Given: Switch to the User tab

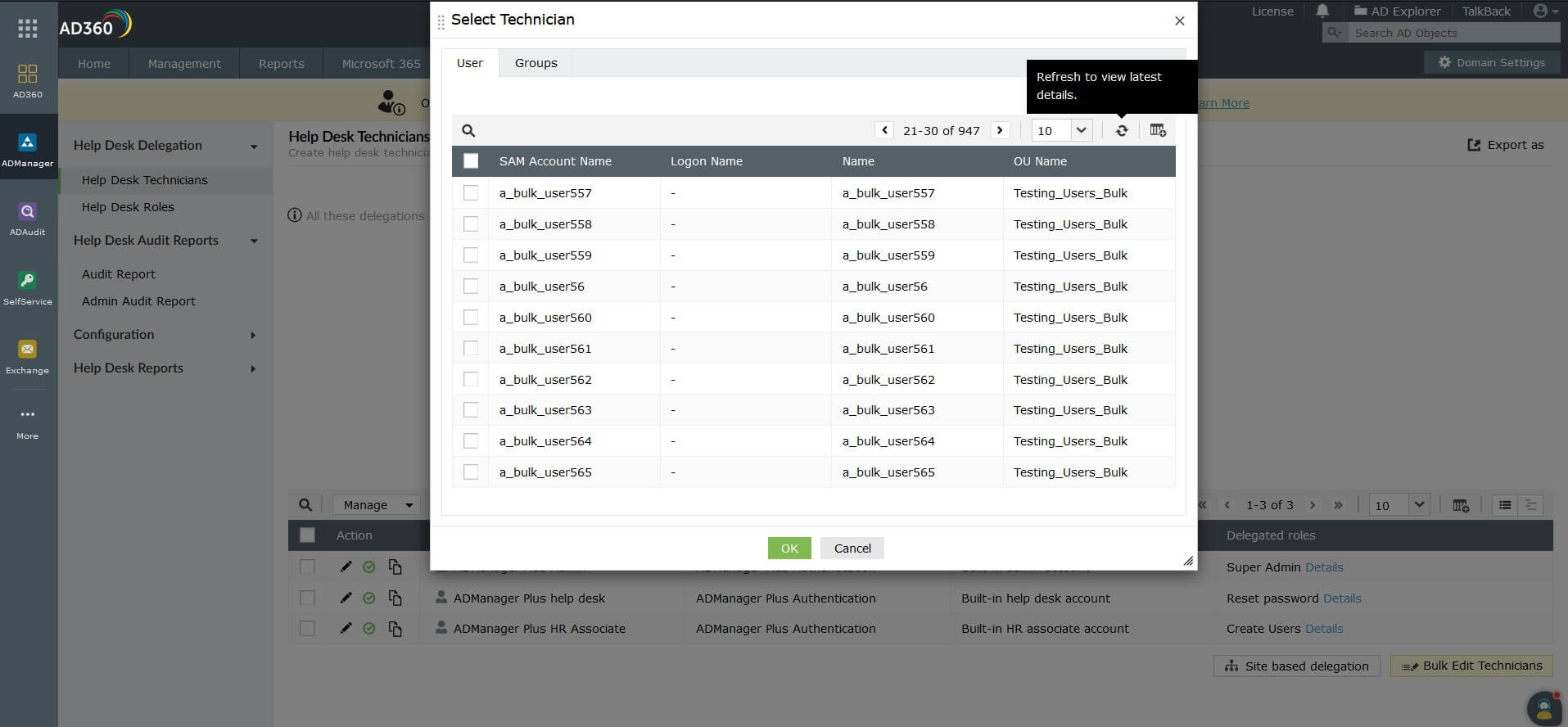Looking at the screenshot, I should click(x=470, y=63).
